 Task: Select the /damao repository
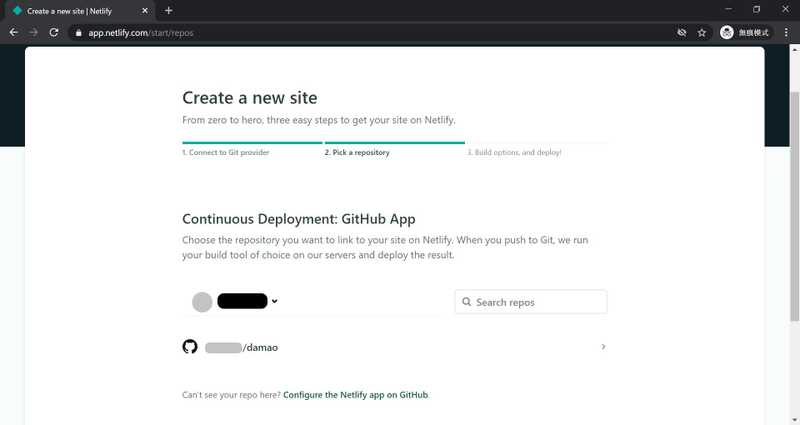click(x=394, y=347)
